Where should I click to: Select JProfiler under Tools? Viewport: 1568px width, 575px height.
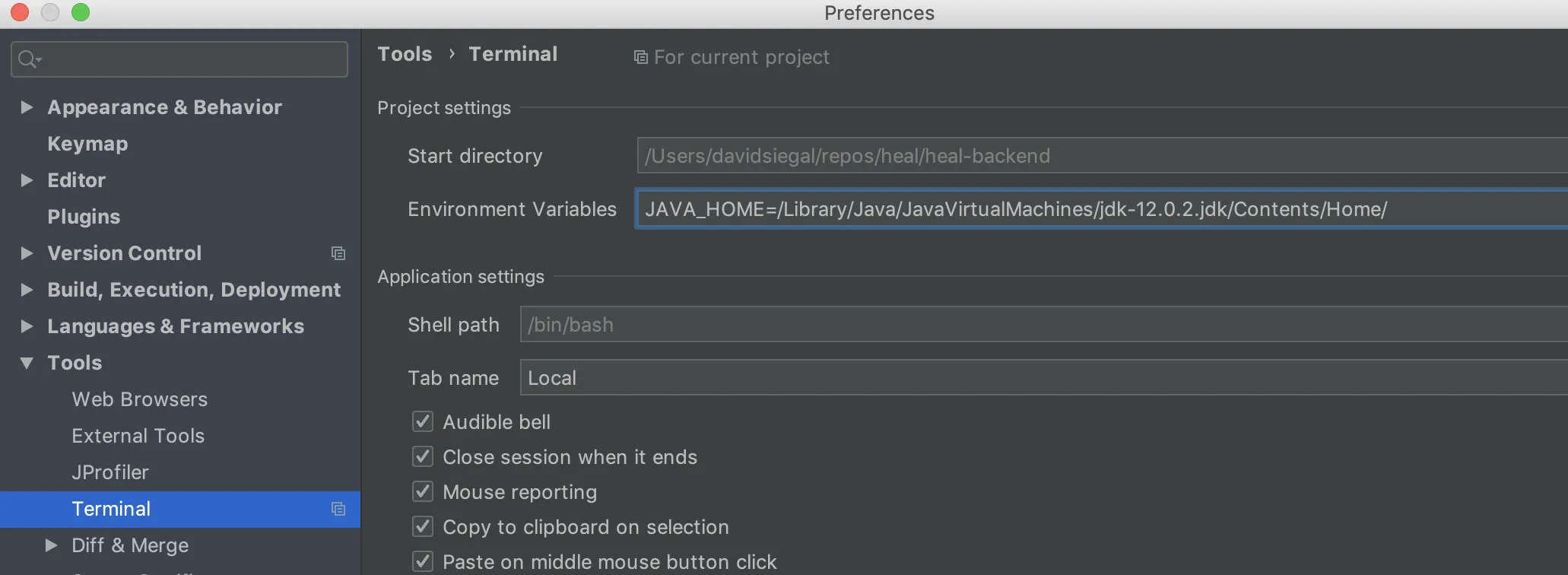click(x=110, y=472)
